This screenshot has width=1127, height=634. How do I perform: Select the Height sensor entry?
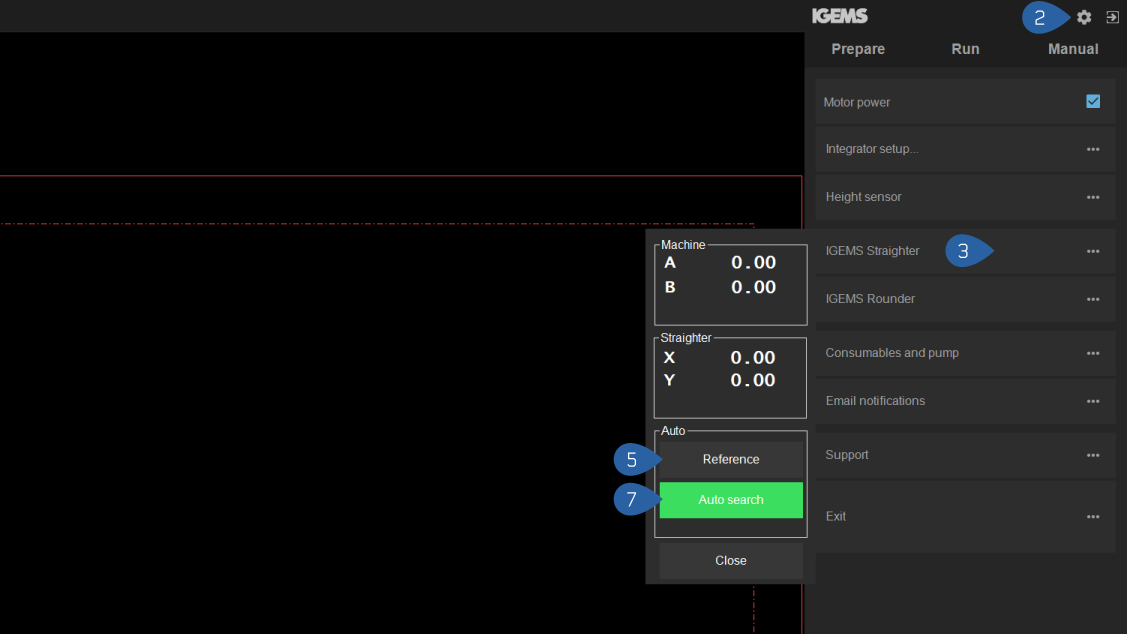tap(965, 197)
